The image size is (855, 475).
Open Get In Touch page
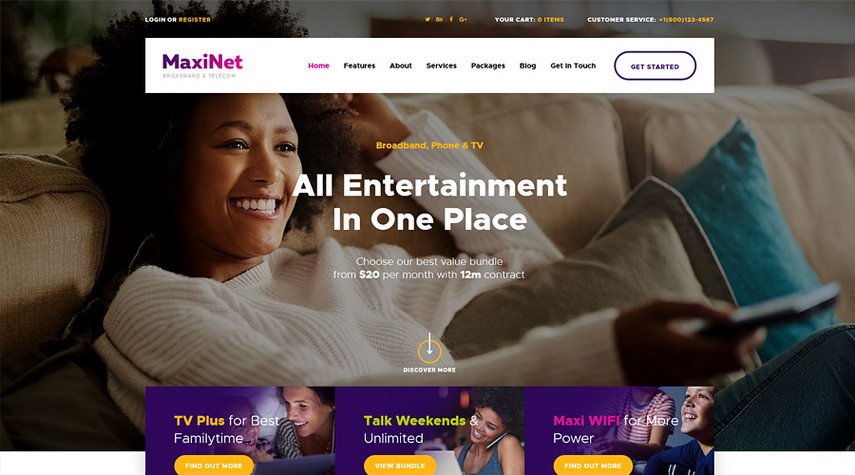[573, 65]
